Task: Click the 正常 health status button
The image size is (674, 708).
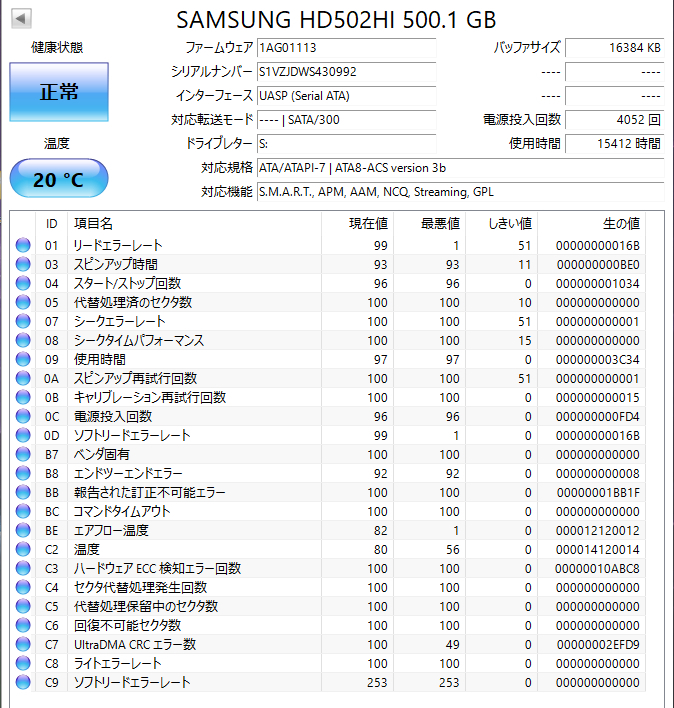Action: 59,92
